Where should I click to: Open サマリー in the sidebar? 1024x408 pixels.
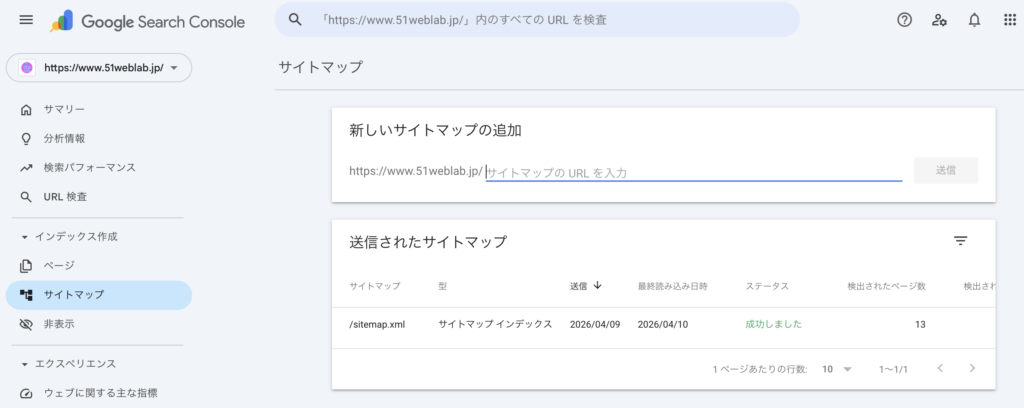coord(64,109)
